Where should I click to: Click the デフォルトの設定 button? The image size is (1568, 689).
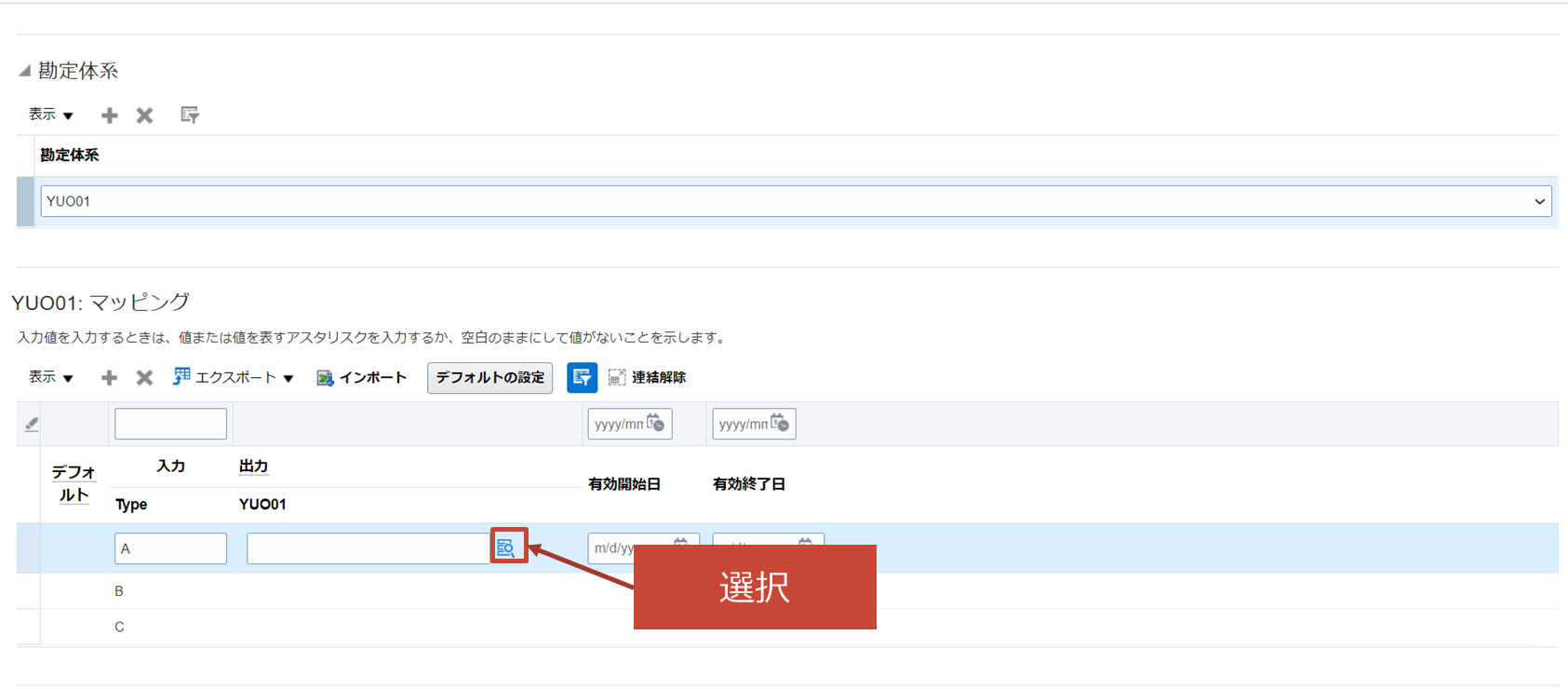490,378
